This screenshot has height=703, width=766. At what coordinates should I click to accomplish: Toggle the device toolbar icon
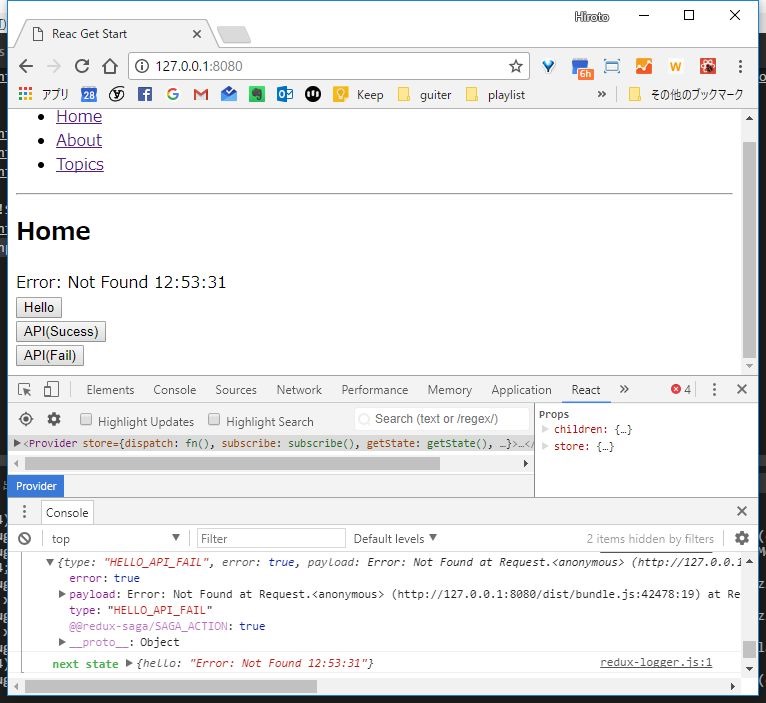[51, 390]
